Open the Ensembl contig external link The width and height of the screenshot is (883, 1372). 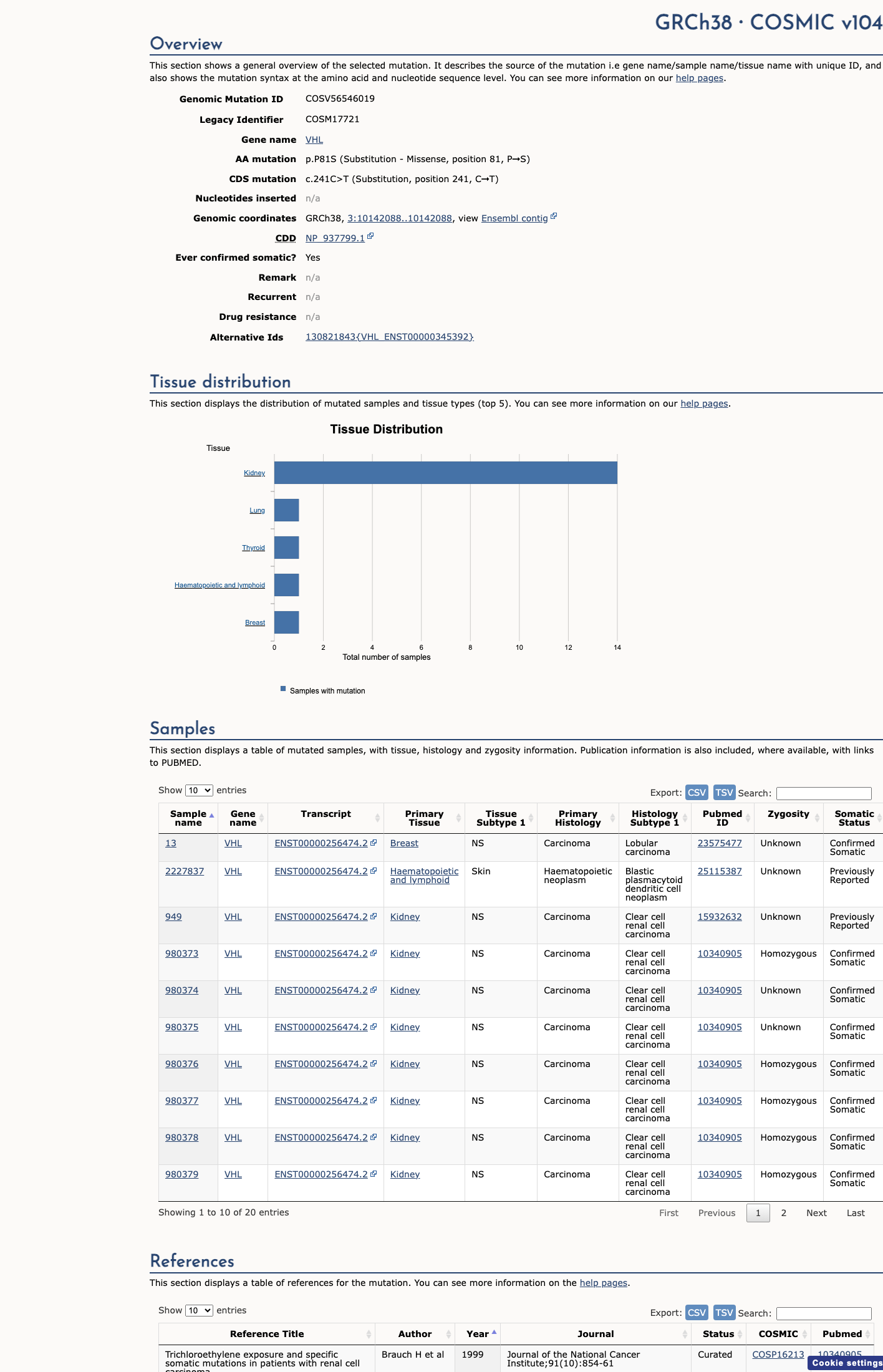(514, 218)
